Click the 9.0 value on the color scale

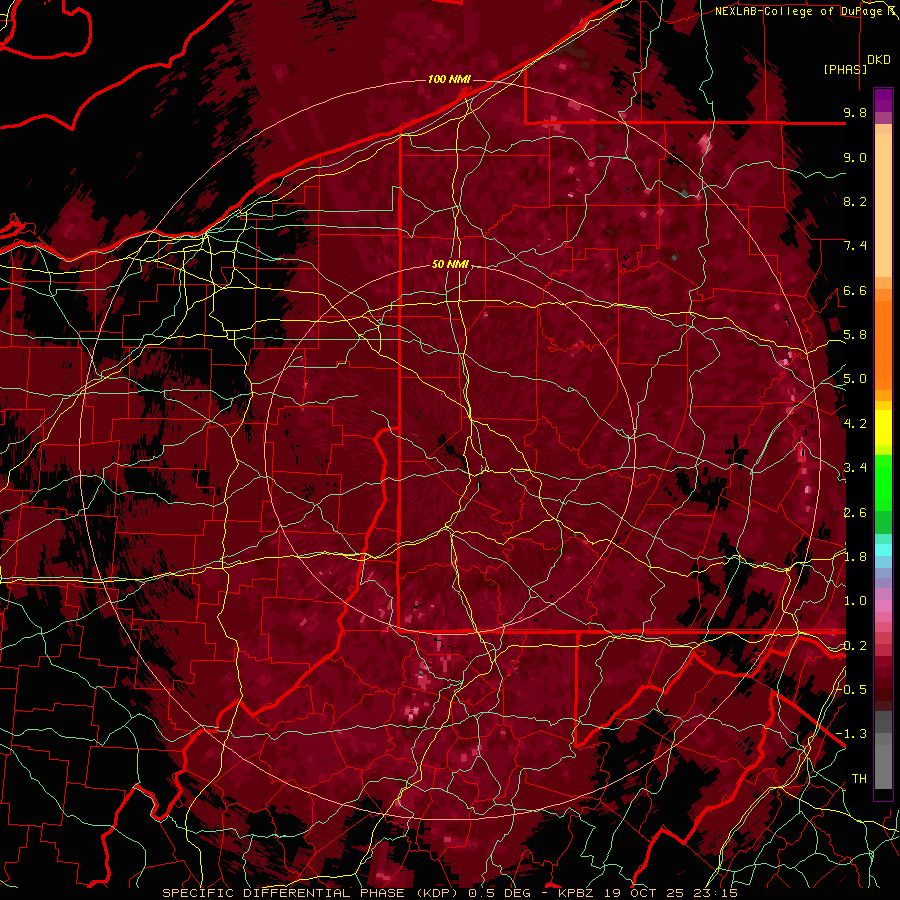click(x=855, y=157)
